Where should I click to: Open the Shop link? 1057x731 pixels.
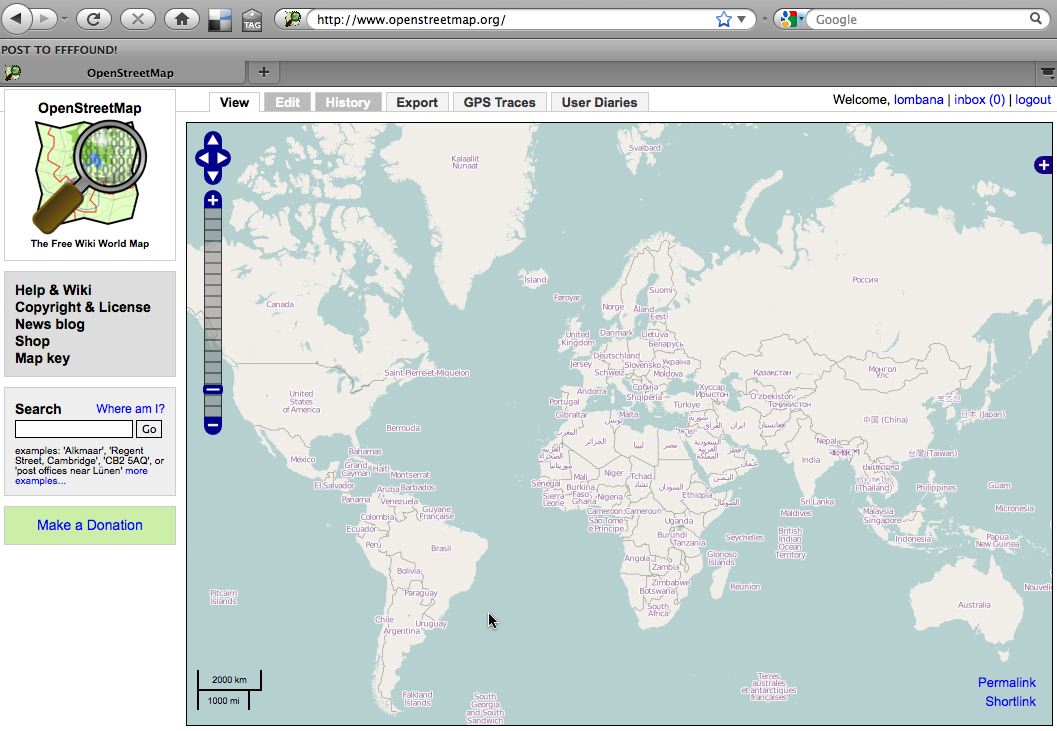tap(32, 341)
